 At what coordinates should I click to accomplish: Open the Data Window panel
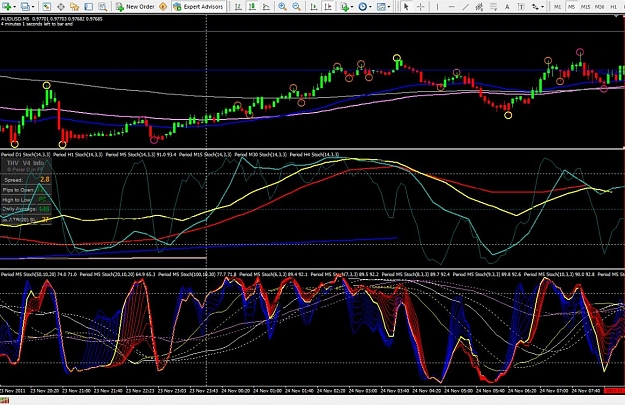pyautogui.click(x=61, y=6)
